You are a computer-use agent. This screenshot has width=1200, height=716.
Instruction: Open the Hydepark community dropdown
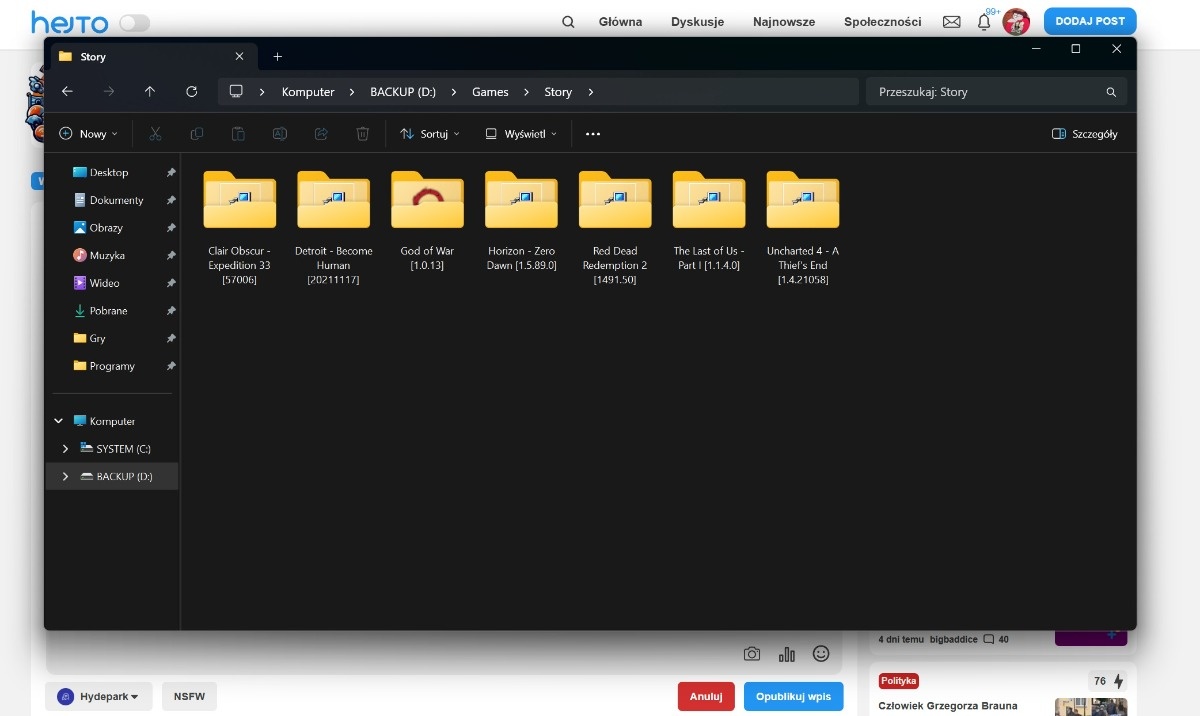tap(98, 696)
